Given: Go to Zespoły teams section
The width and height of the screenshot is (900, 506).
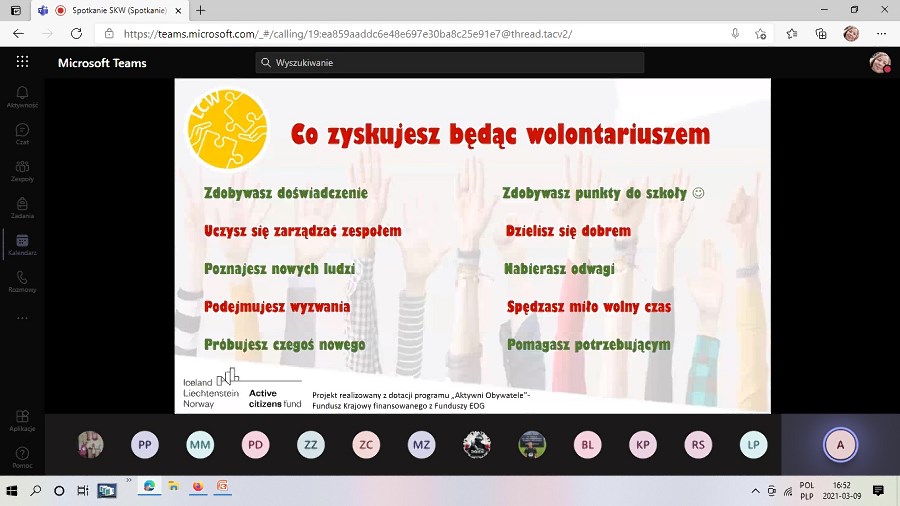Looking at the screenshot, I should (22, 170).
